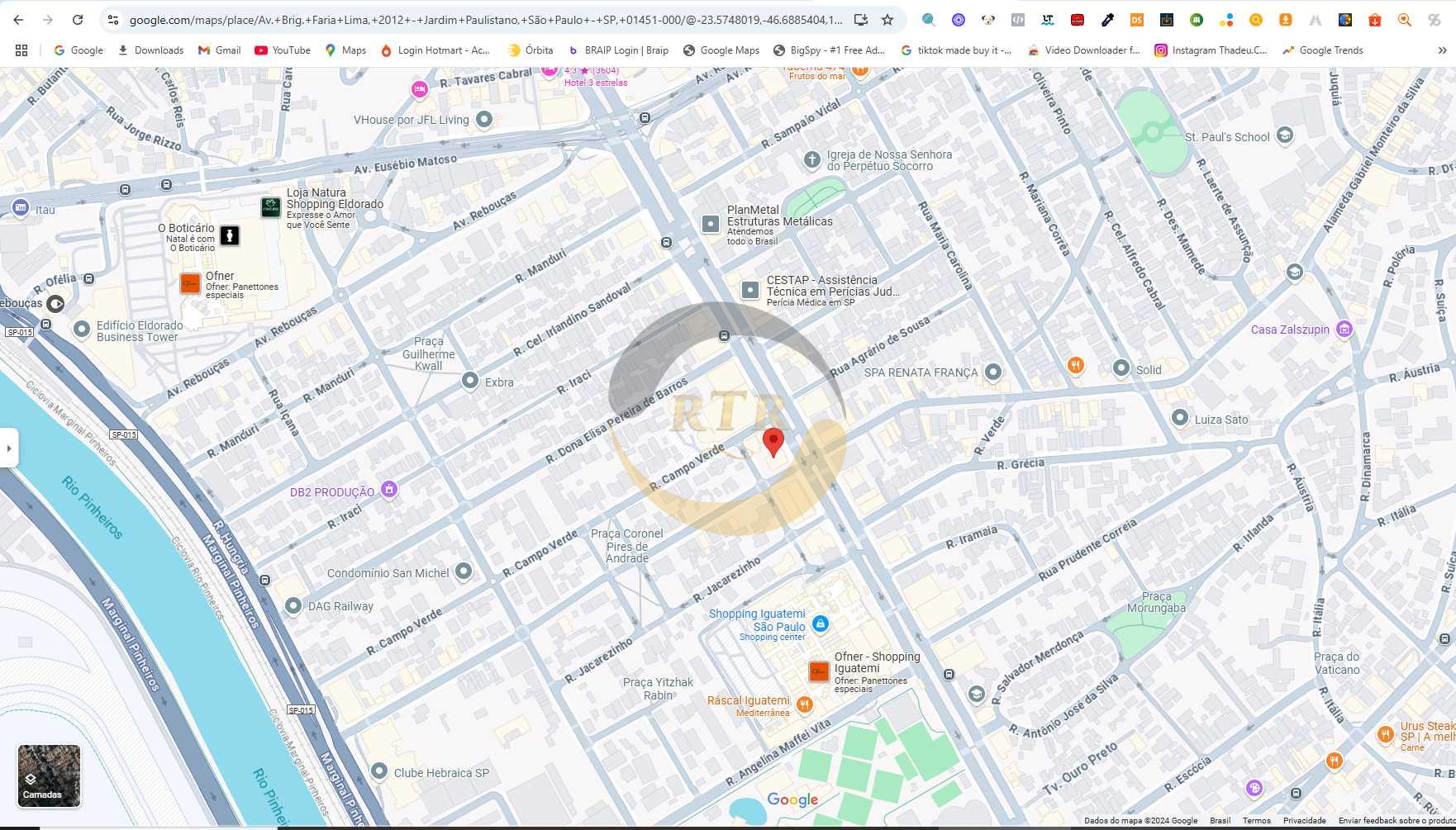Select the Itaú bank marker

[21, 207]
